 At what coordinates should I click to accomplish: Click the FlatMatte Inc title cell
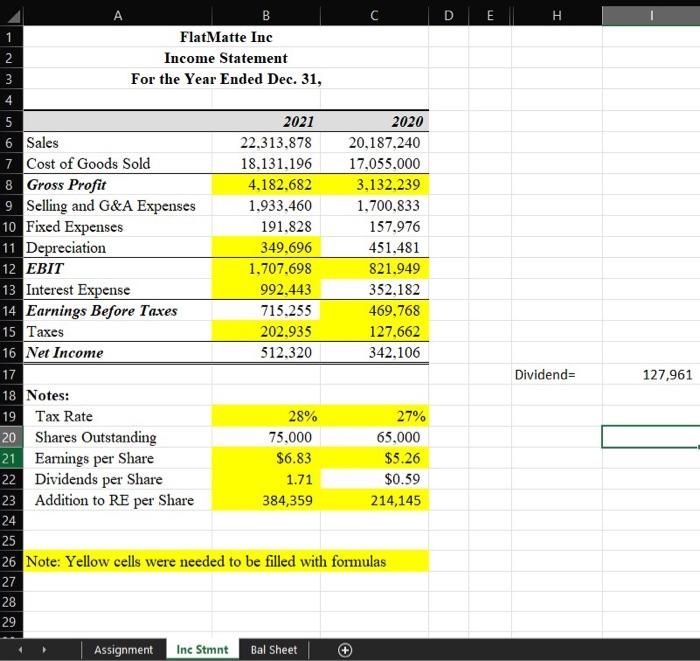[226, 37]
